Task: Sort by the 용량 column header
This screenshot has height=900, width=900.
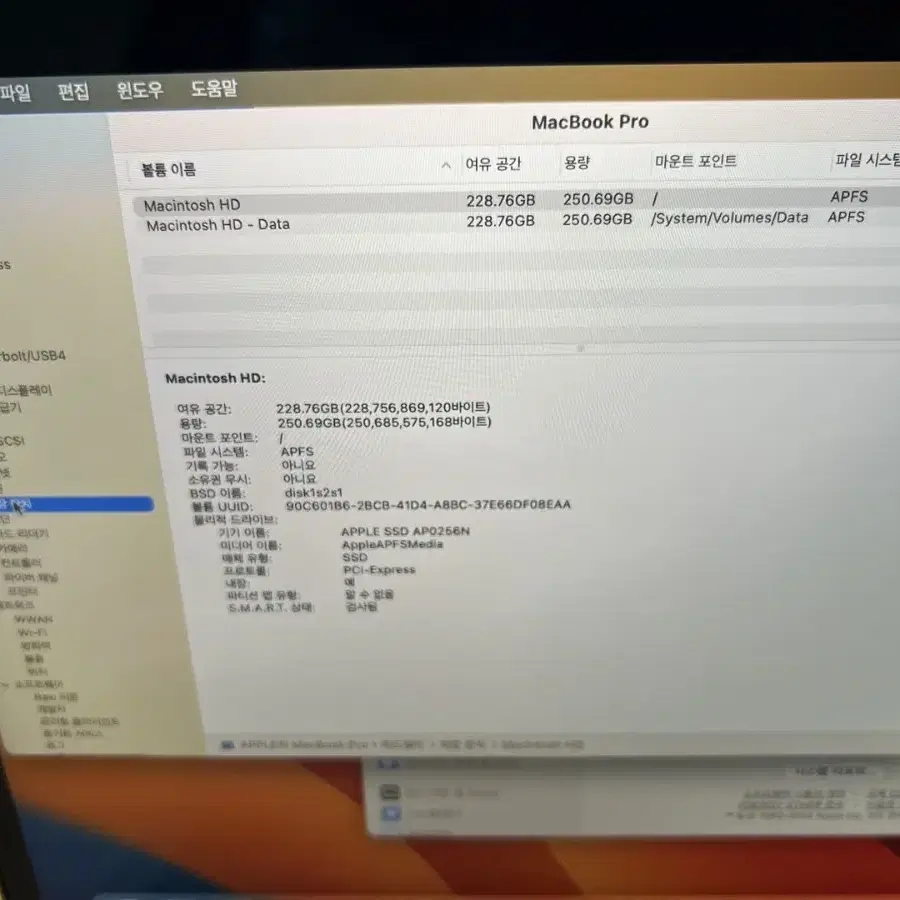Action: pyautogui.click(x=577, y=163)
